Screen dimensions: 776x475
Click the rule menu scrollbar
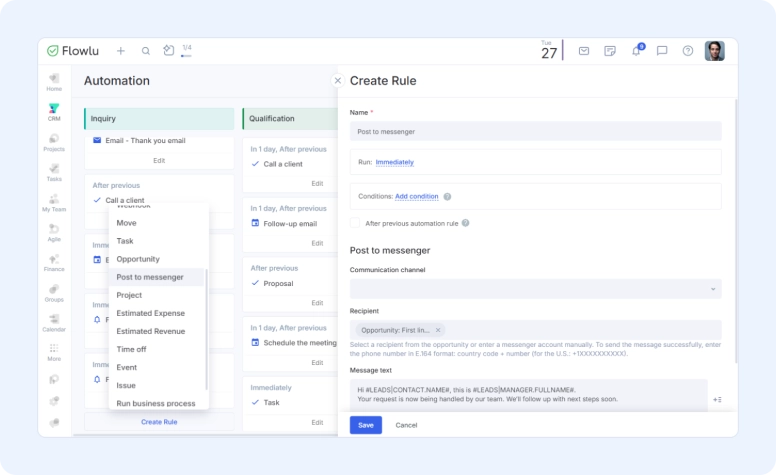click(x=206, y=329)
